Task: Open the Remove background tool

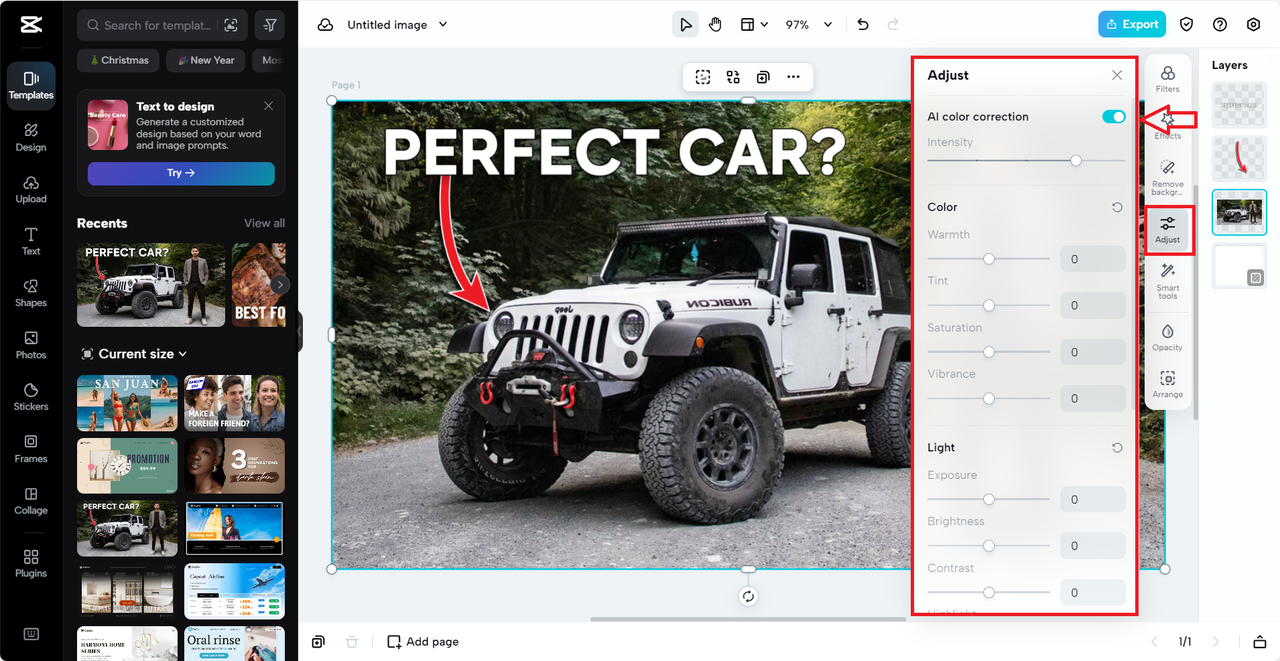Action: coord(1167,177)
